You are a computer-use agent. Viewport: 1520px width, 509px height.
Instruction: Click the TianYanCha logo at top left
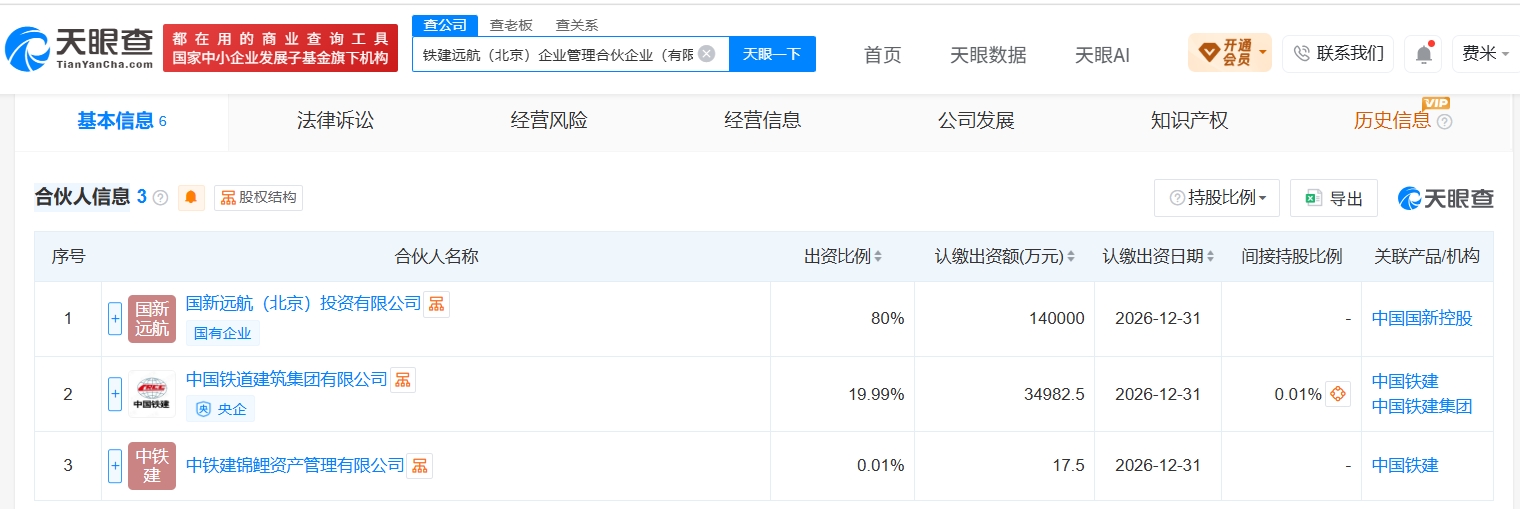[80, 48]
